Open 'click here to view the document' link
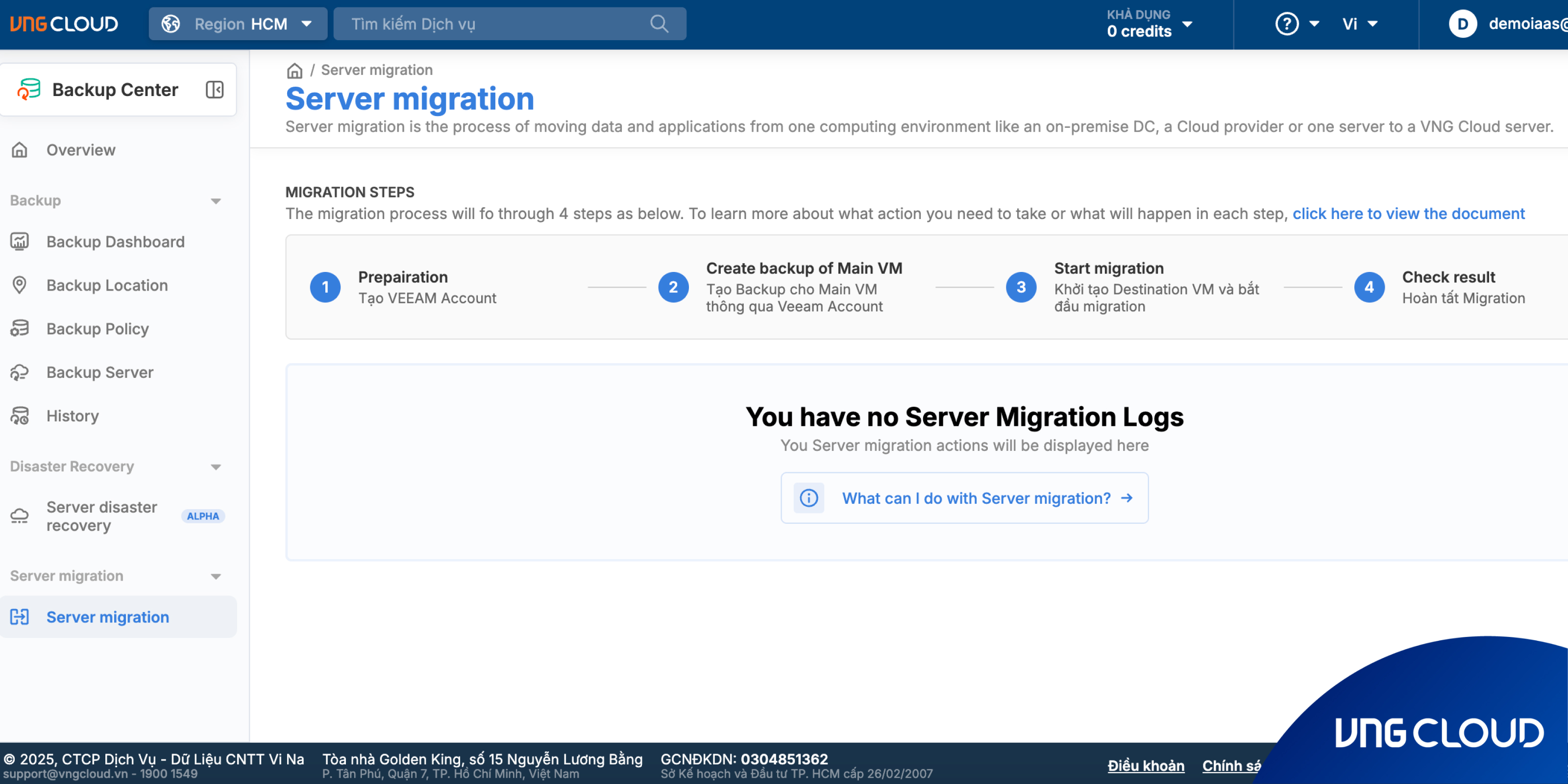This screenshot has height=784, width=1568. pyautogui.click(x=1408, y=214)
